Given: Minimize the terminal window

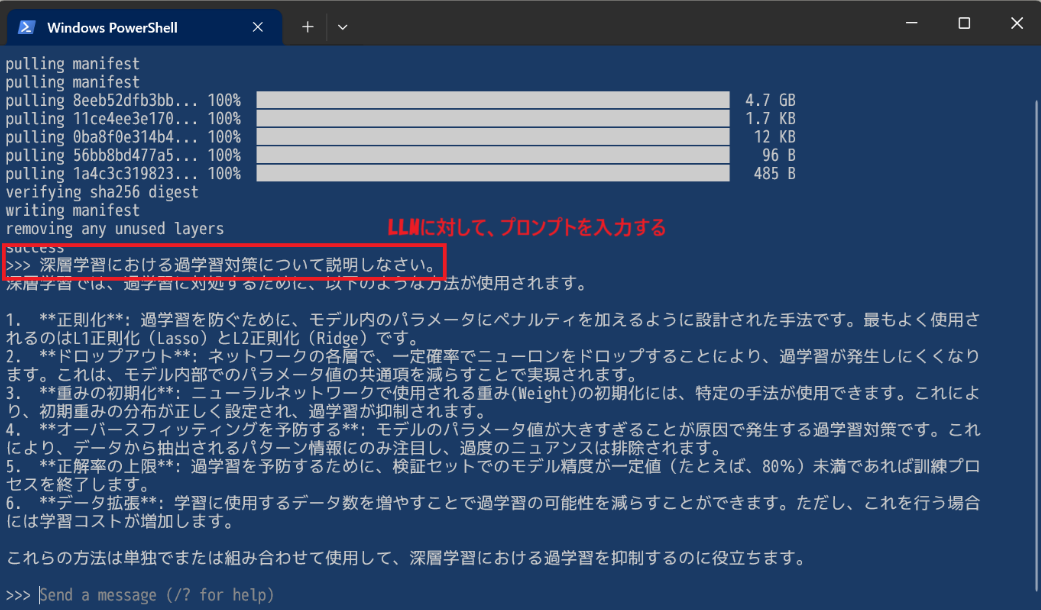Looking at the screenshot, I should pyautogui.click(x=912, y=23).
